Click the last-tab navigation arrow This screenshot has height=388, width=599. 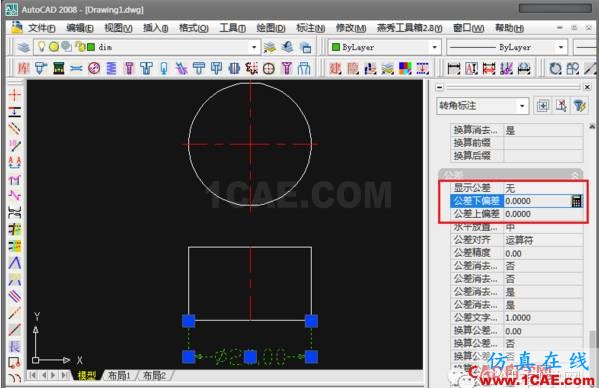65,375
